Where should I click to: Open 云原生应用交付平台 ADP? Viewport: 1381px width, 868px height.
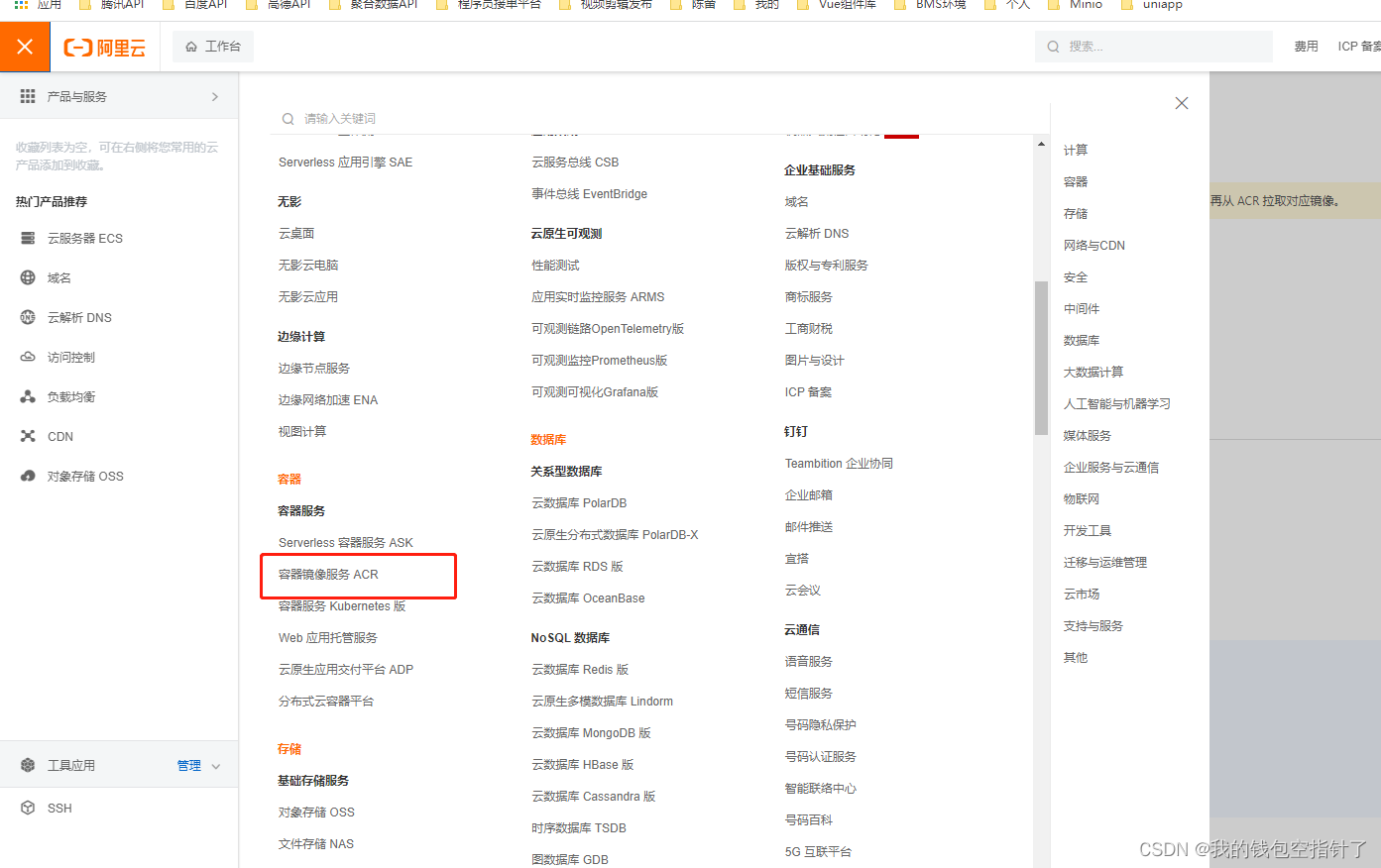(x=346, y=670)
